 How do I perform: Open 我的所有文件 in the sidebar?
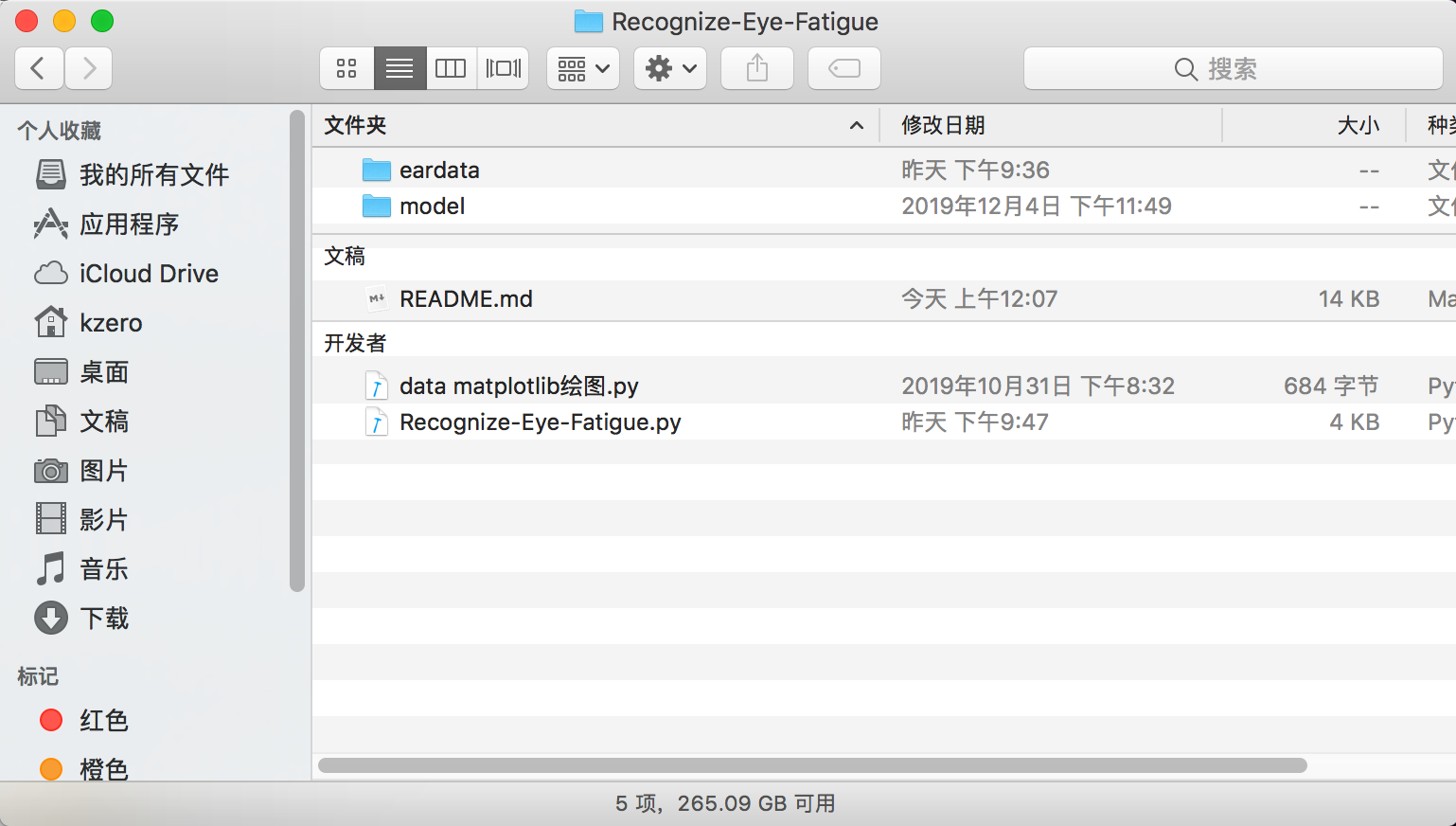(154, 175)
